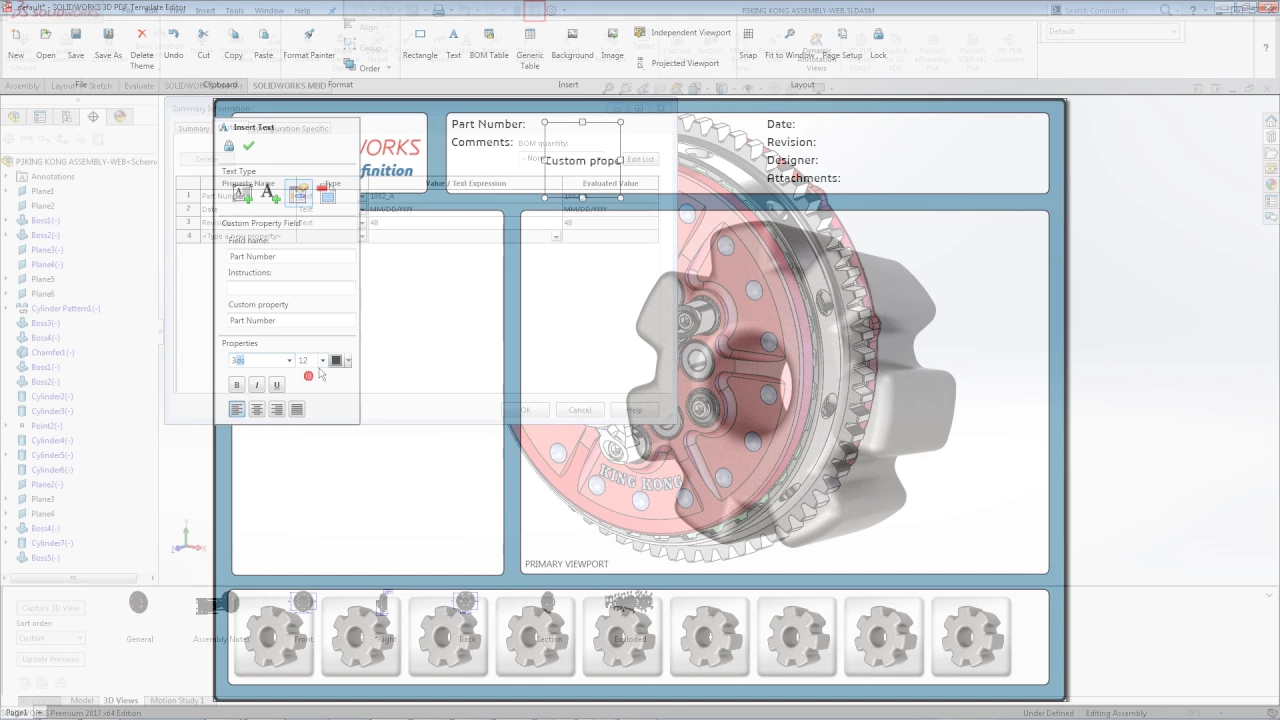Confirm Insert Text with green checkmark
This screenshot has height=720, width=1280.
click(x=249, y=146)
